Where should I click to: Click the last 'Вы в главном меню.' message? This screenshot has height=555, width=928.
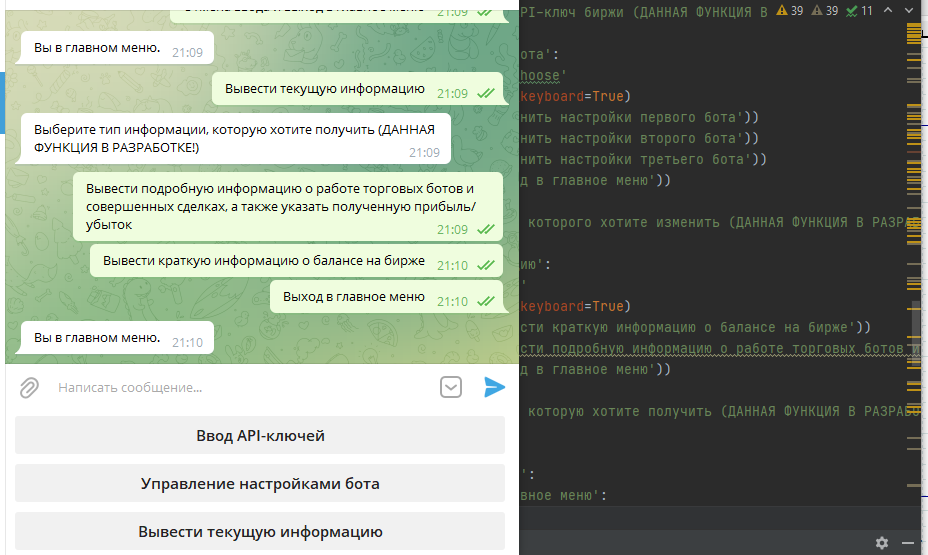coord(118,338)
